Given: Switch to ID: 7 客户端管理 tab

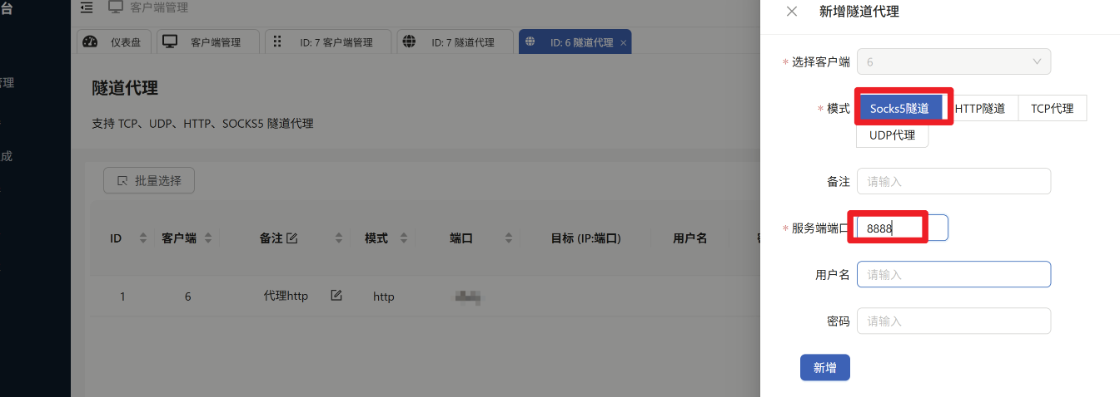Looking at the screenshot, I should [329, 41].
